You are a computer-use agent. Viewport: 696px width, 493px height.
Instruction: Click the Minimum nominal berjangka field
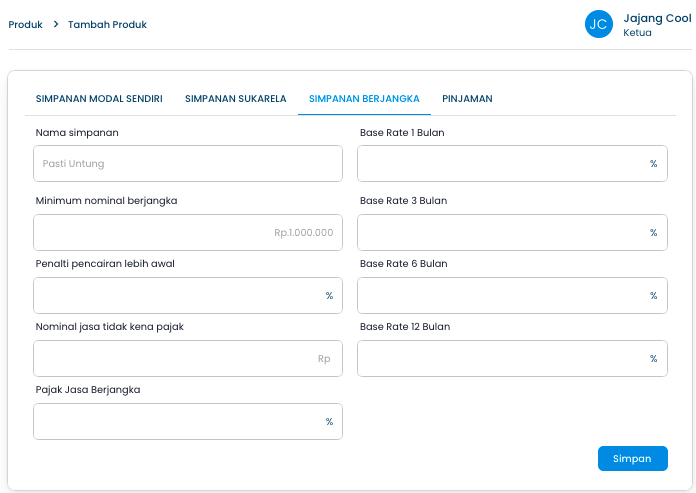tap(188, 232)
